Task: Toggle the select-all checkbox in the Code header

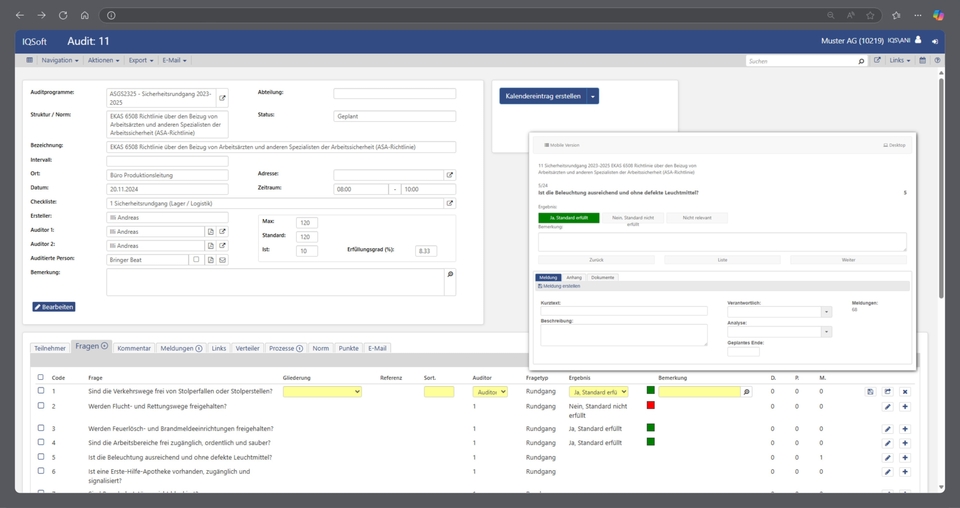Action: click(40, 377)
